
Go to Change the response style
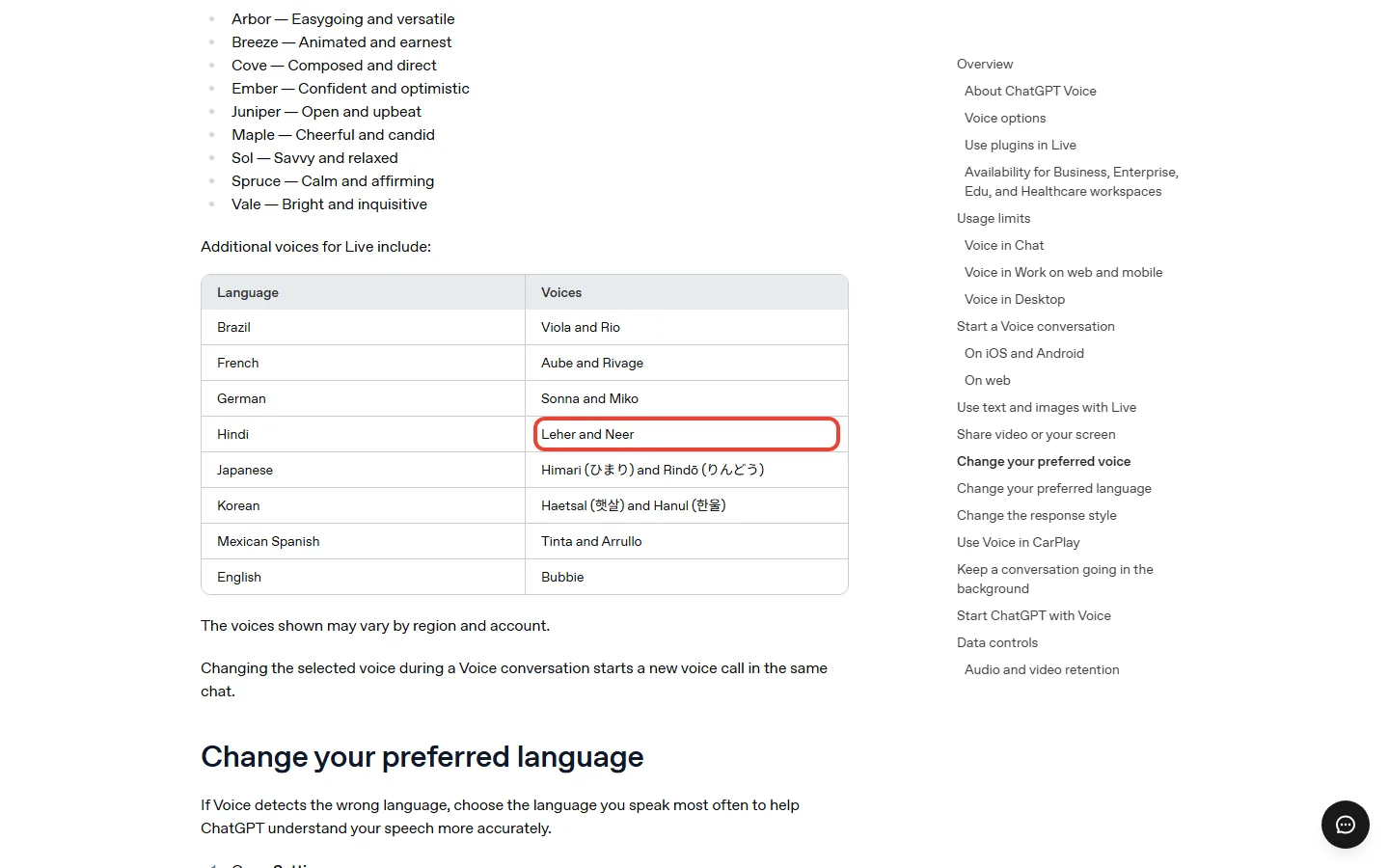(x=1037, y=515)
